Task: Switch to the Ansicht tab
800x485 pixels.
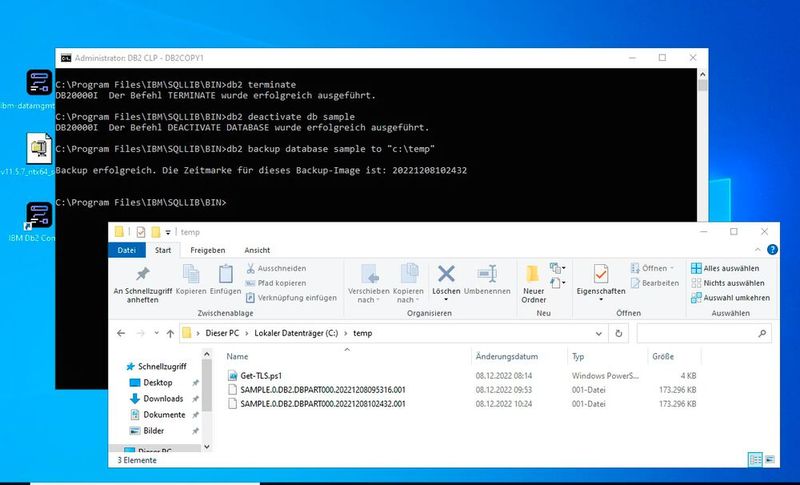Action: tap(257, 250)
